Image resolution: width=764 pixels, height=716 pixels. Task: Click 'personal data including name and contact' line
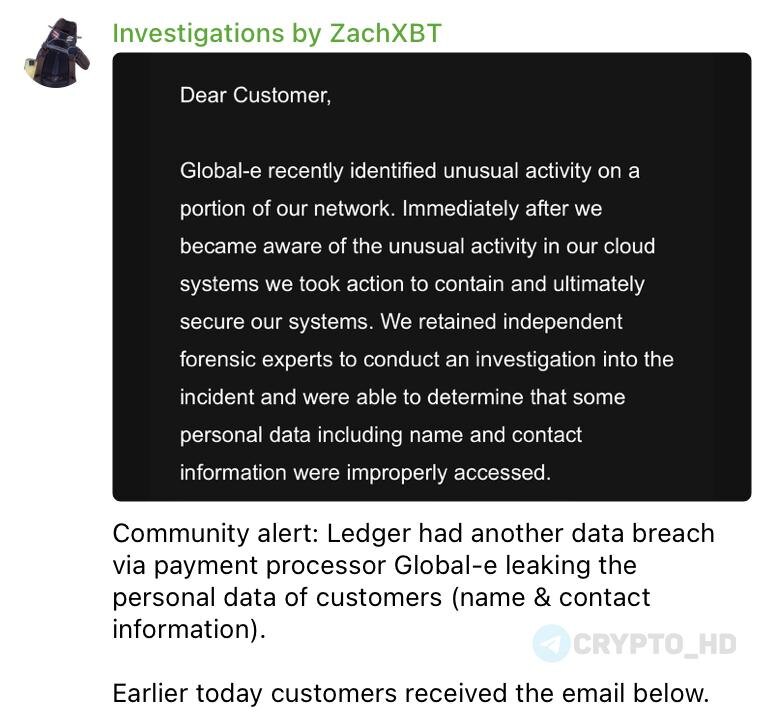point(380,435)
